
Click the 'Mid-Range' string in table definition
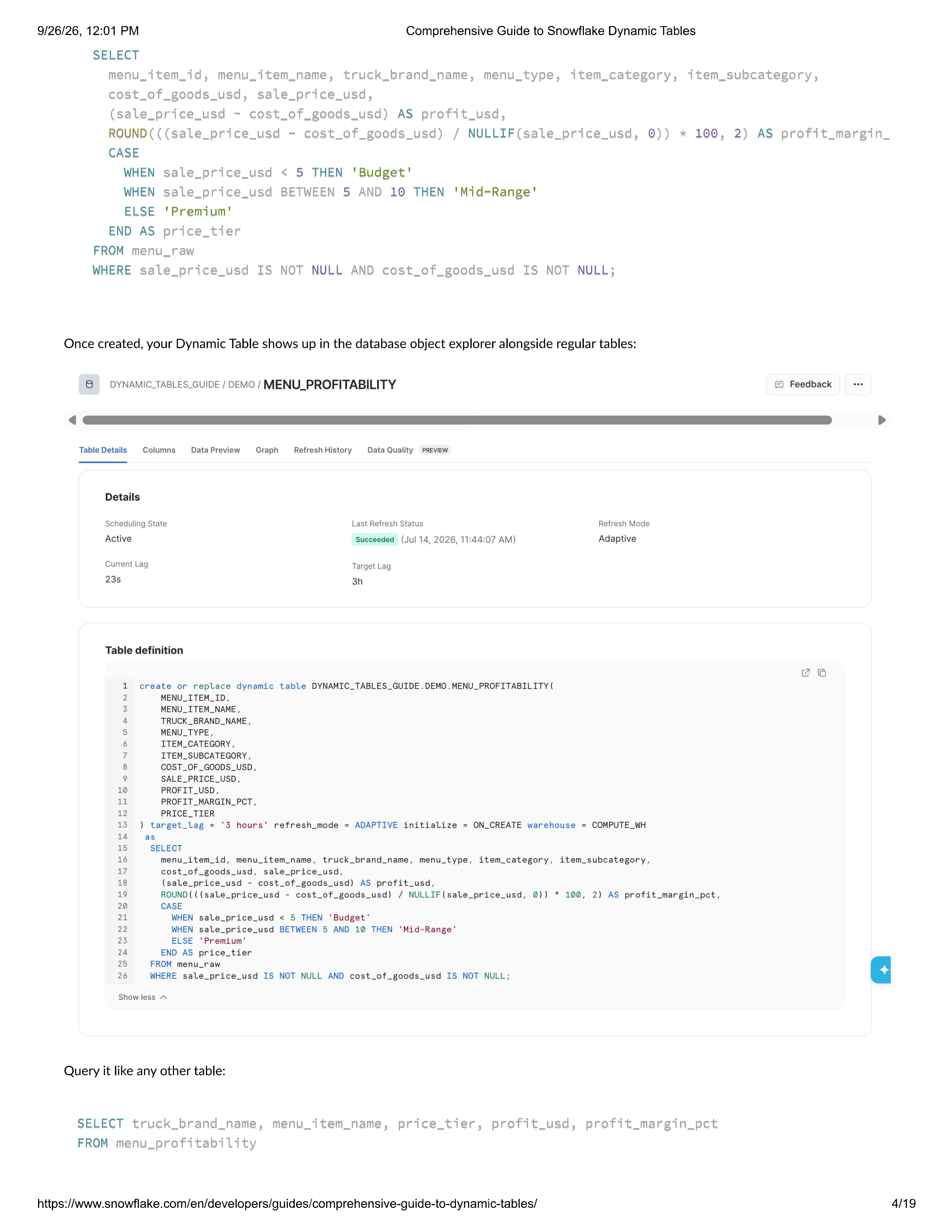[427, 929]
